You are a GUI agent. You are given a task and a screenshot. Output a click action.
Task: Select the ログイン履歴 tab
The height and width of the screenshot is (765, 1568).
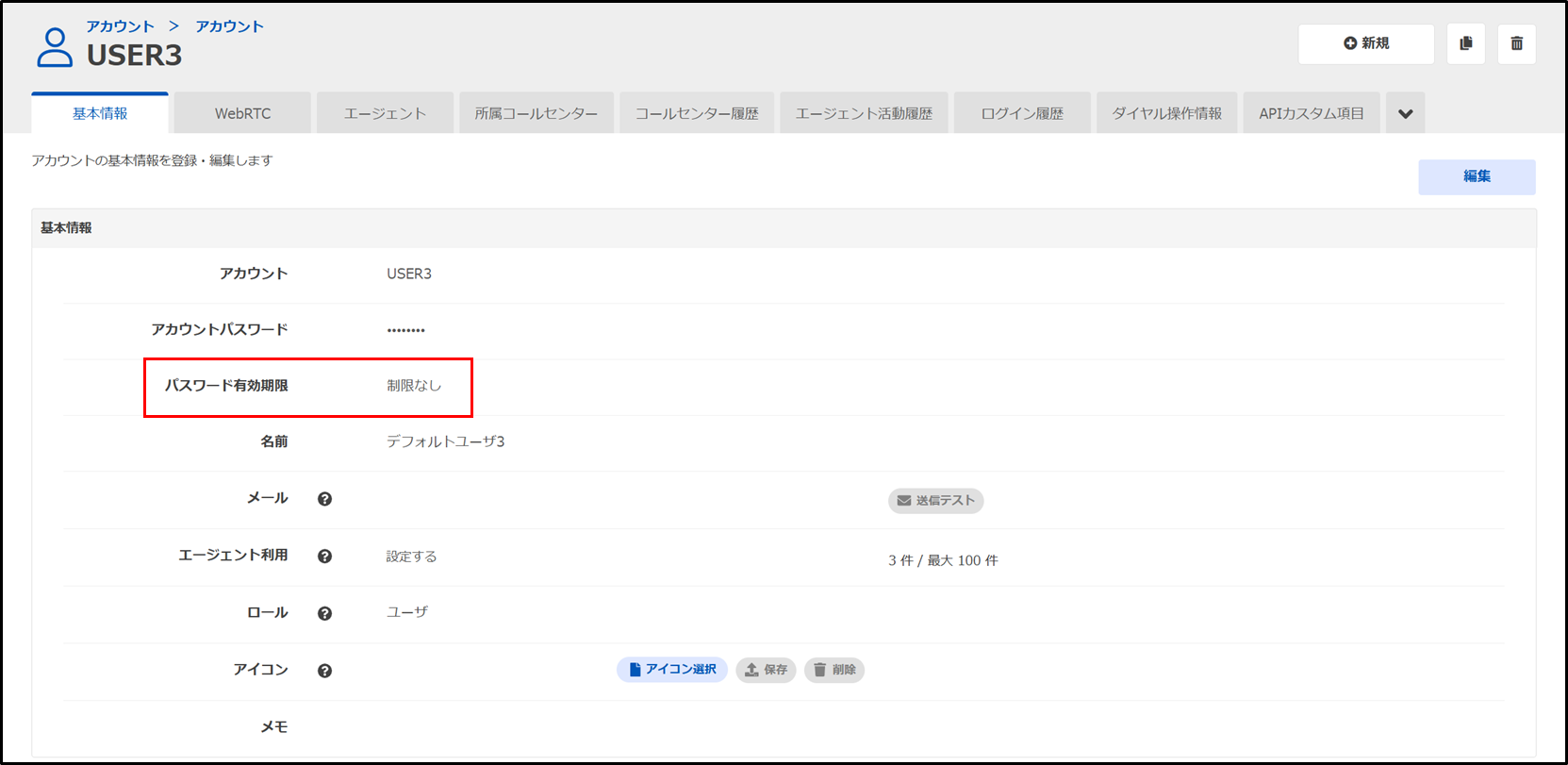point(1022,114)
